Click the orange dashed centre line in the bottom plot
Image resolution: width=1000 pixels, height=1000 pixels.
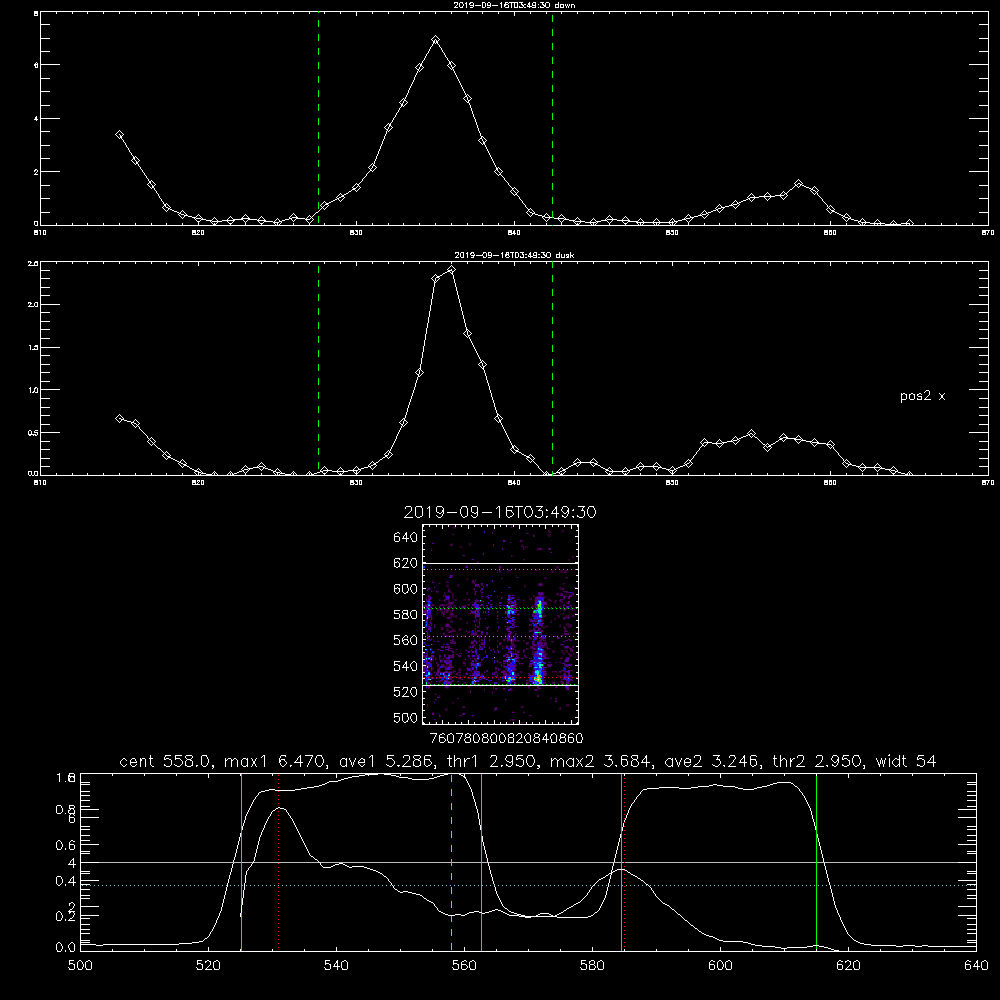(x=452, y=862)
